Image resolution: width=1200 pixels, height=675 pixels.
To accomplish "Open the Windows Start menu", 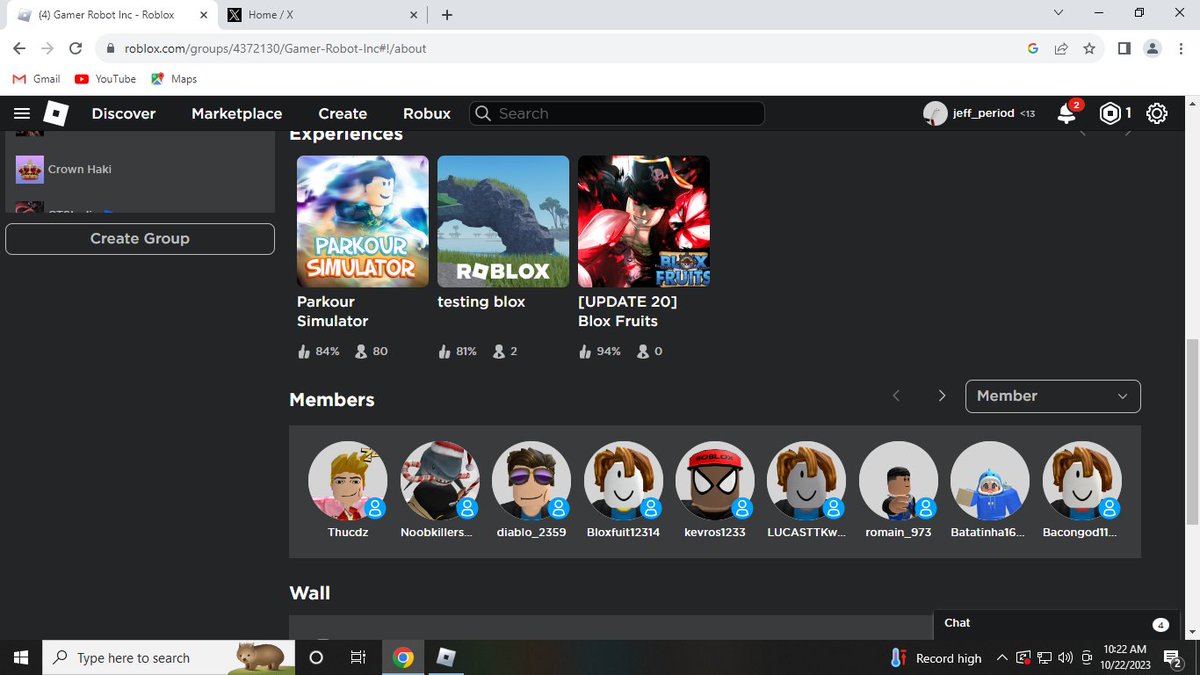I will (20, 657).
